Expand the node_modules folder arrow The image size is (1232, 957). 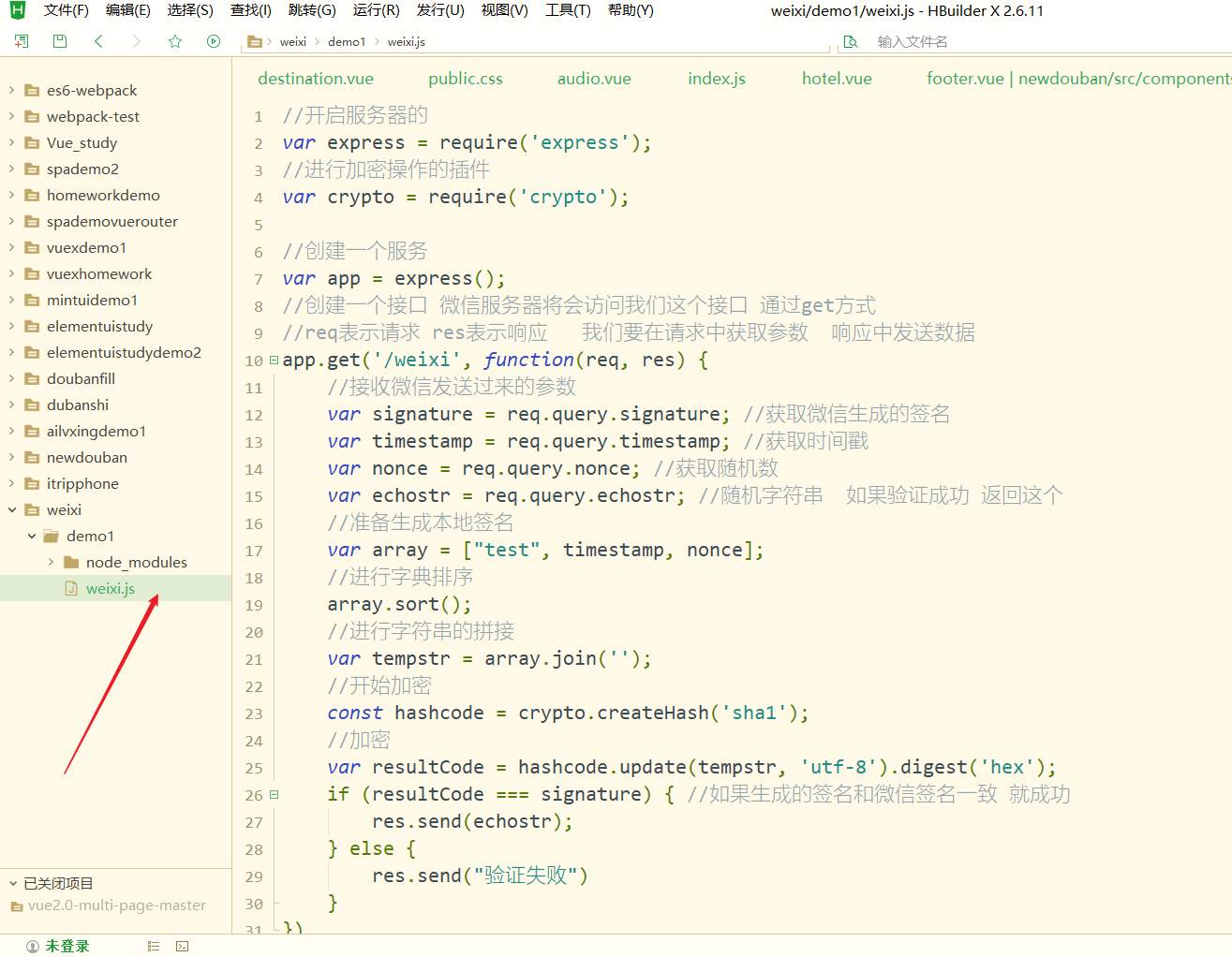(51, 563)
